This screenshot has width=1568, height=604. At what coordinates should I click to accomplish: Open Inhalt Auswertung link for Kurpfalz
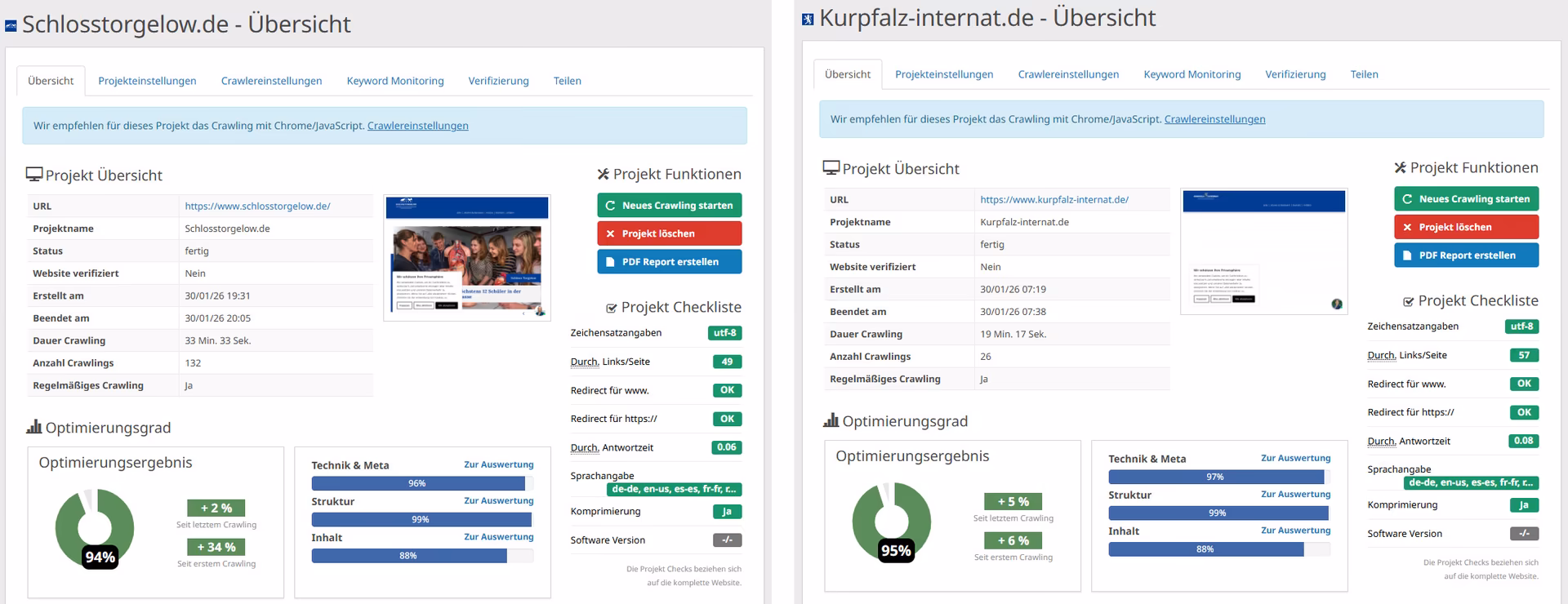click(1296, 530)
